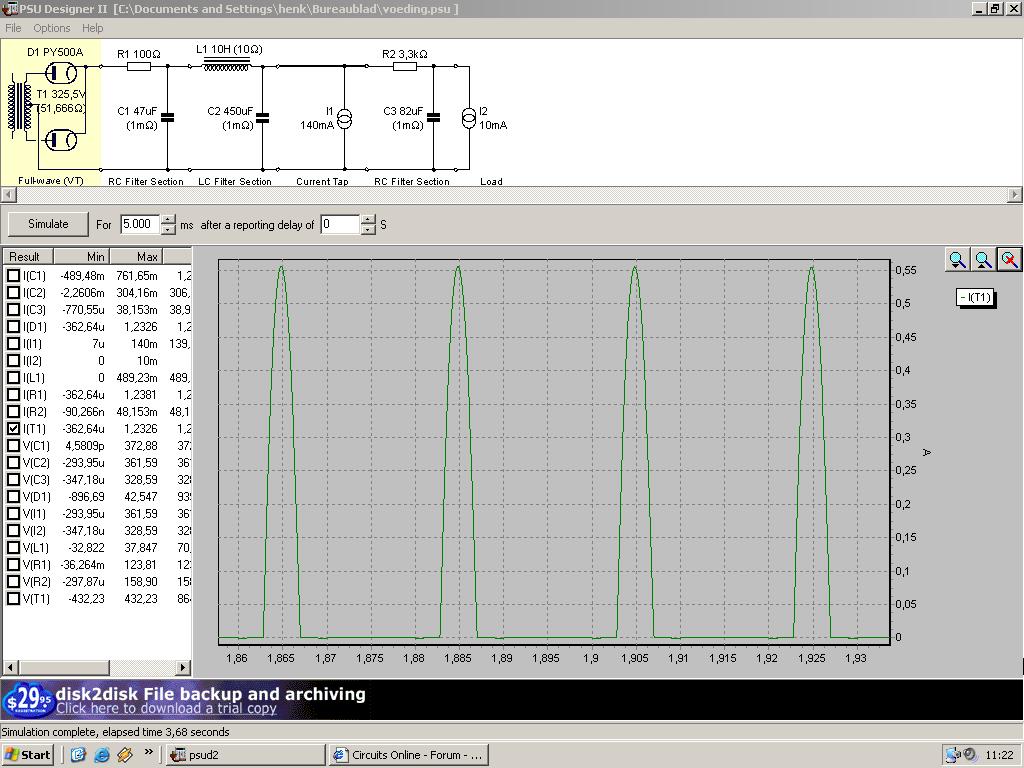Click the reporting delay input field

339,225
